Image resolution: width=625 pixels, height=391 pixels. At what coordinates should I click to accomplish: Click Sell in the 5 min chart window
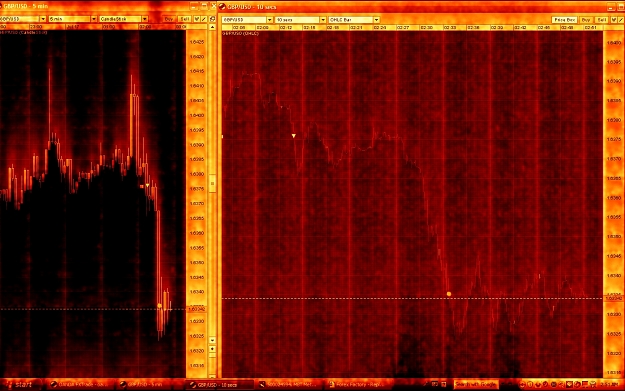tap(185, 19)
